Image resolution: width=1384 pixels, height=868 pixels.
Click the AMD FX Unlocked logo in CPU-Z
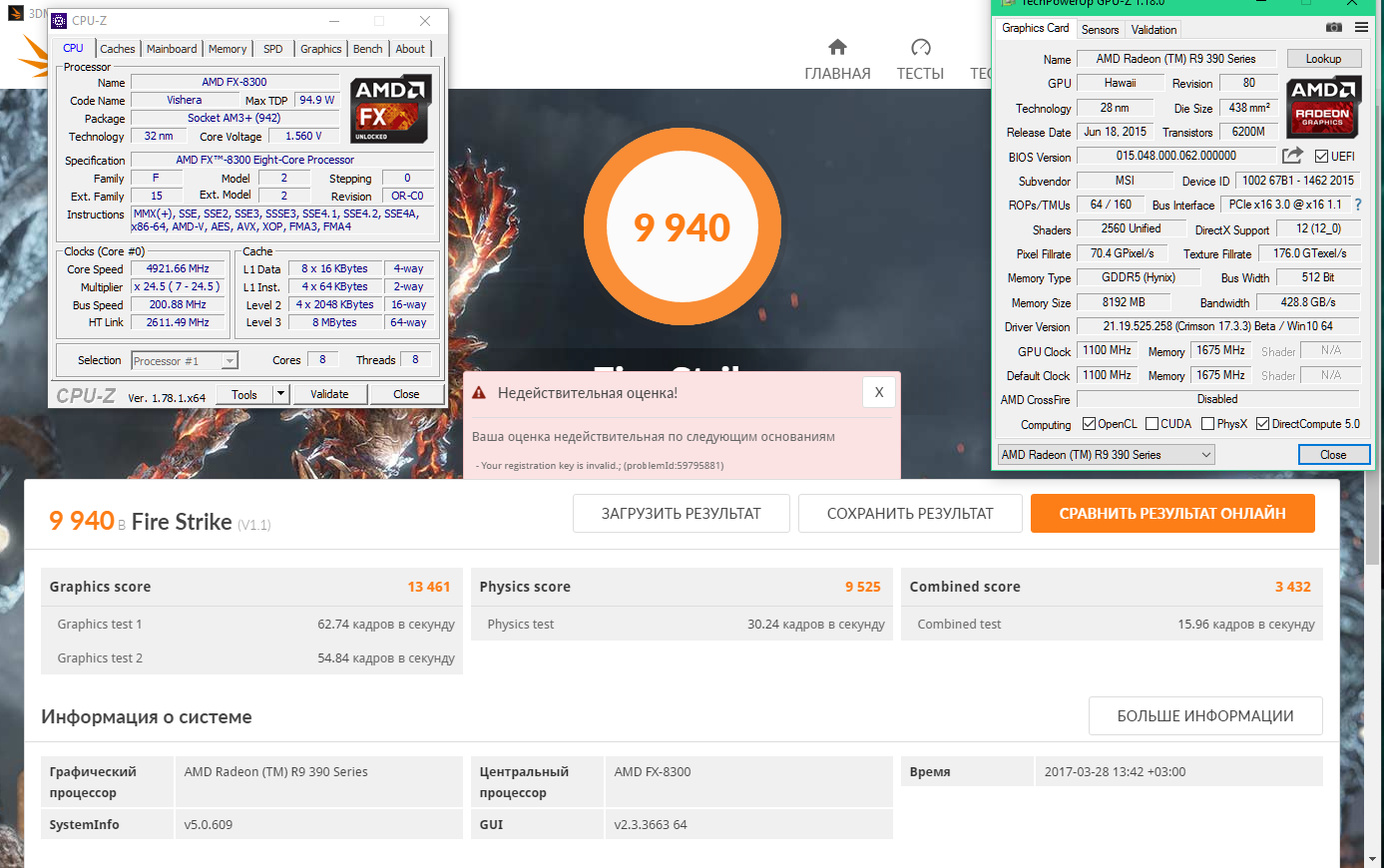391,109
